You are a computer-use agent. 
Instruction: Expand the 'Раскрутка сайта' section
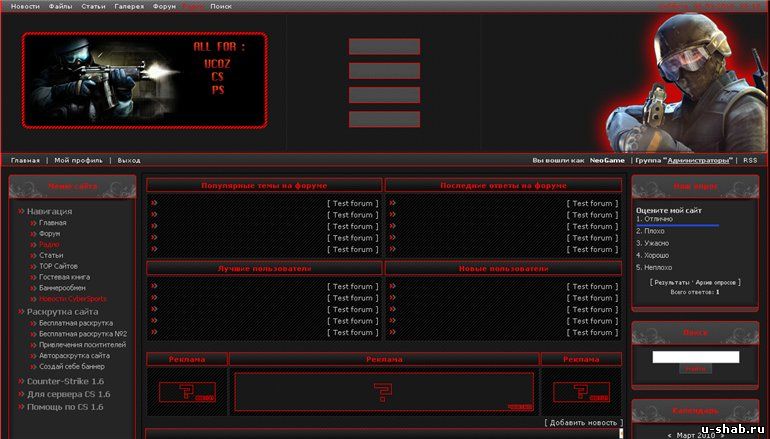[62, 312]
